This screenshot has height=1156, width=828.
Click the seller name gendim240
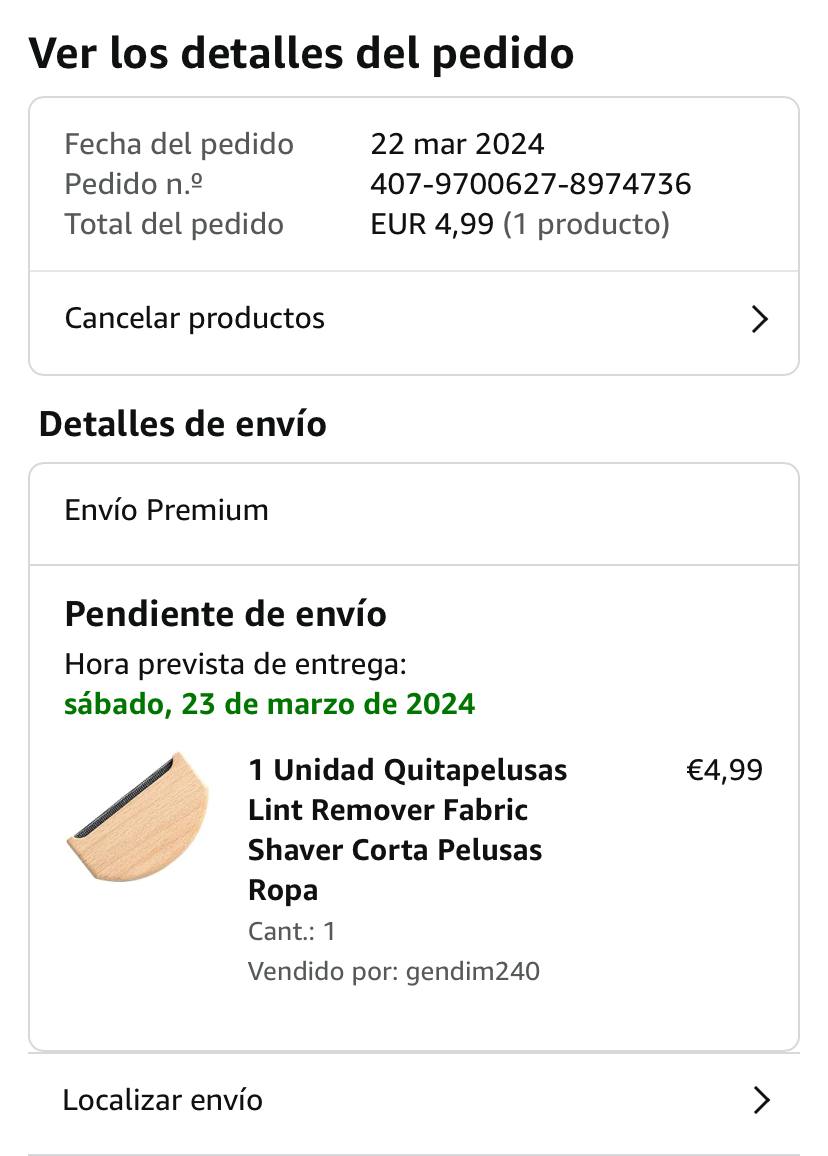[x=473, y=971]
